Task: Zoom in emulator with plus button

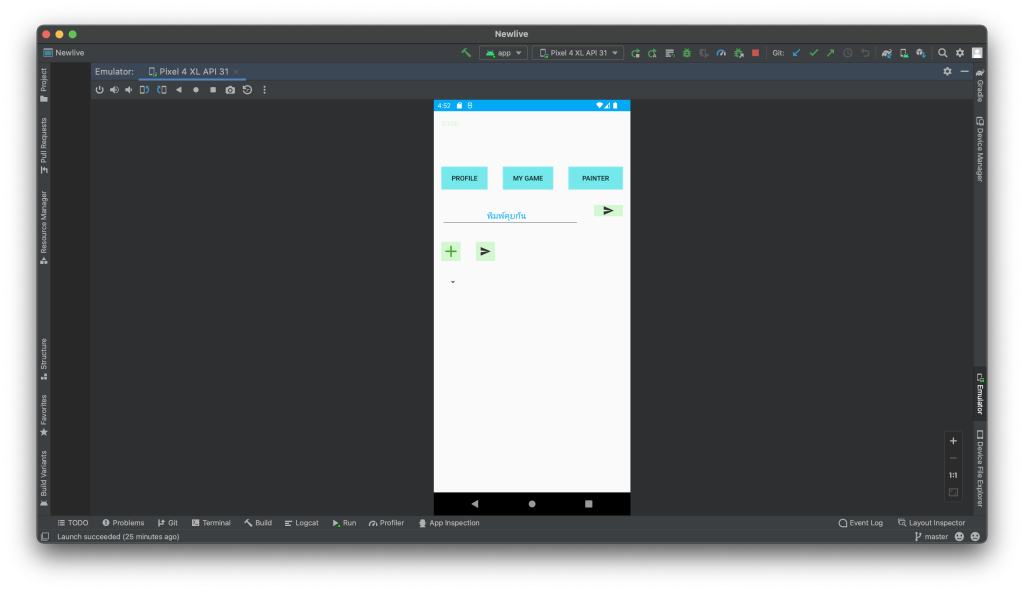Action: pos(953,441)
